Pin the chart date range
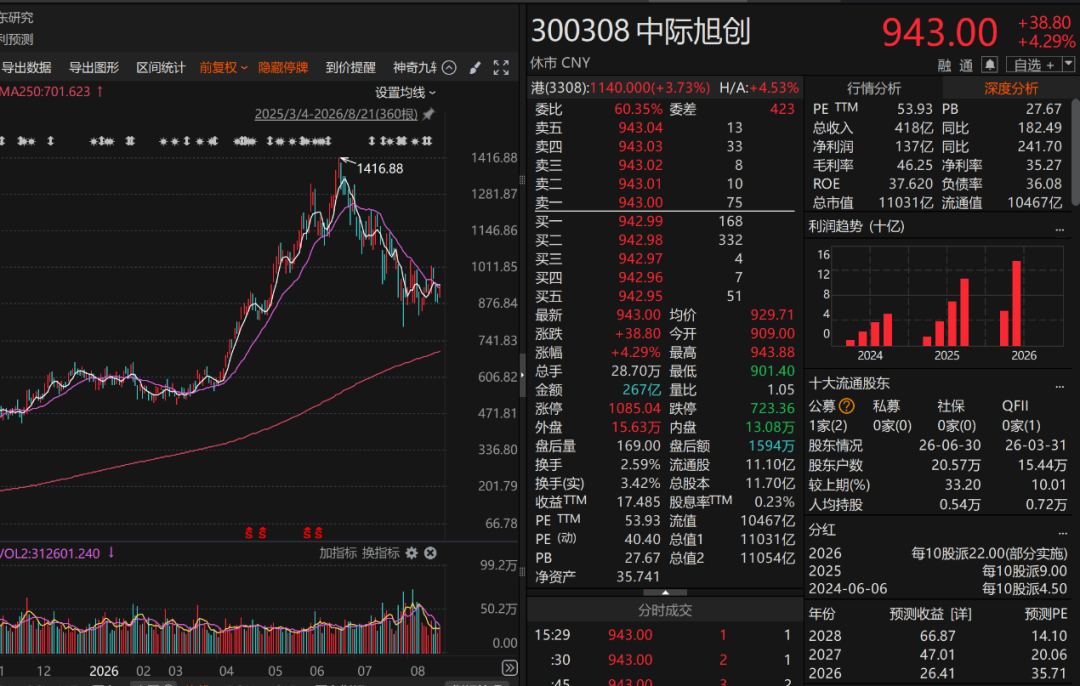 pos(428,114)
